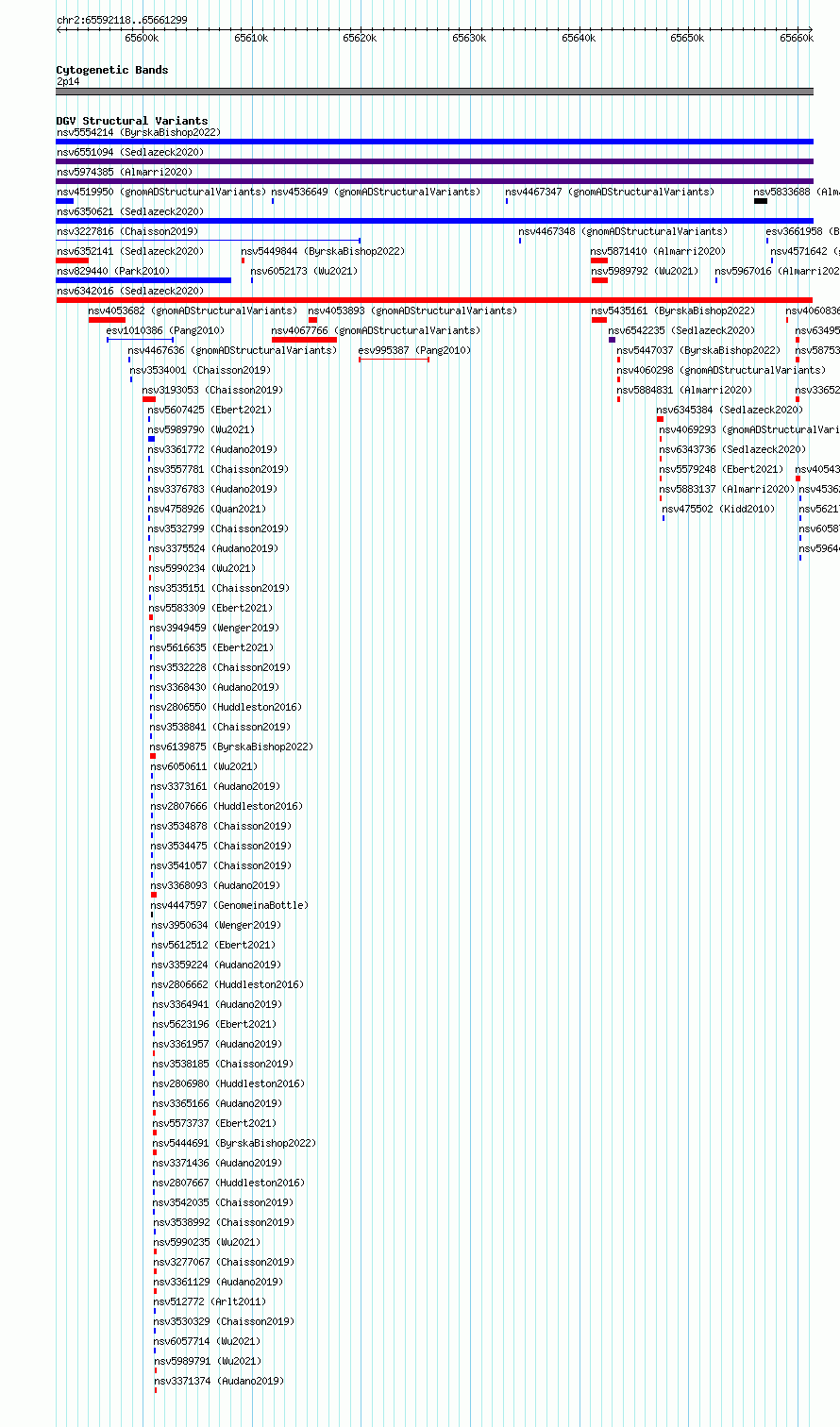Open nsv5989792 (Wu2021) variant

646,272
